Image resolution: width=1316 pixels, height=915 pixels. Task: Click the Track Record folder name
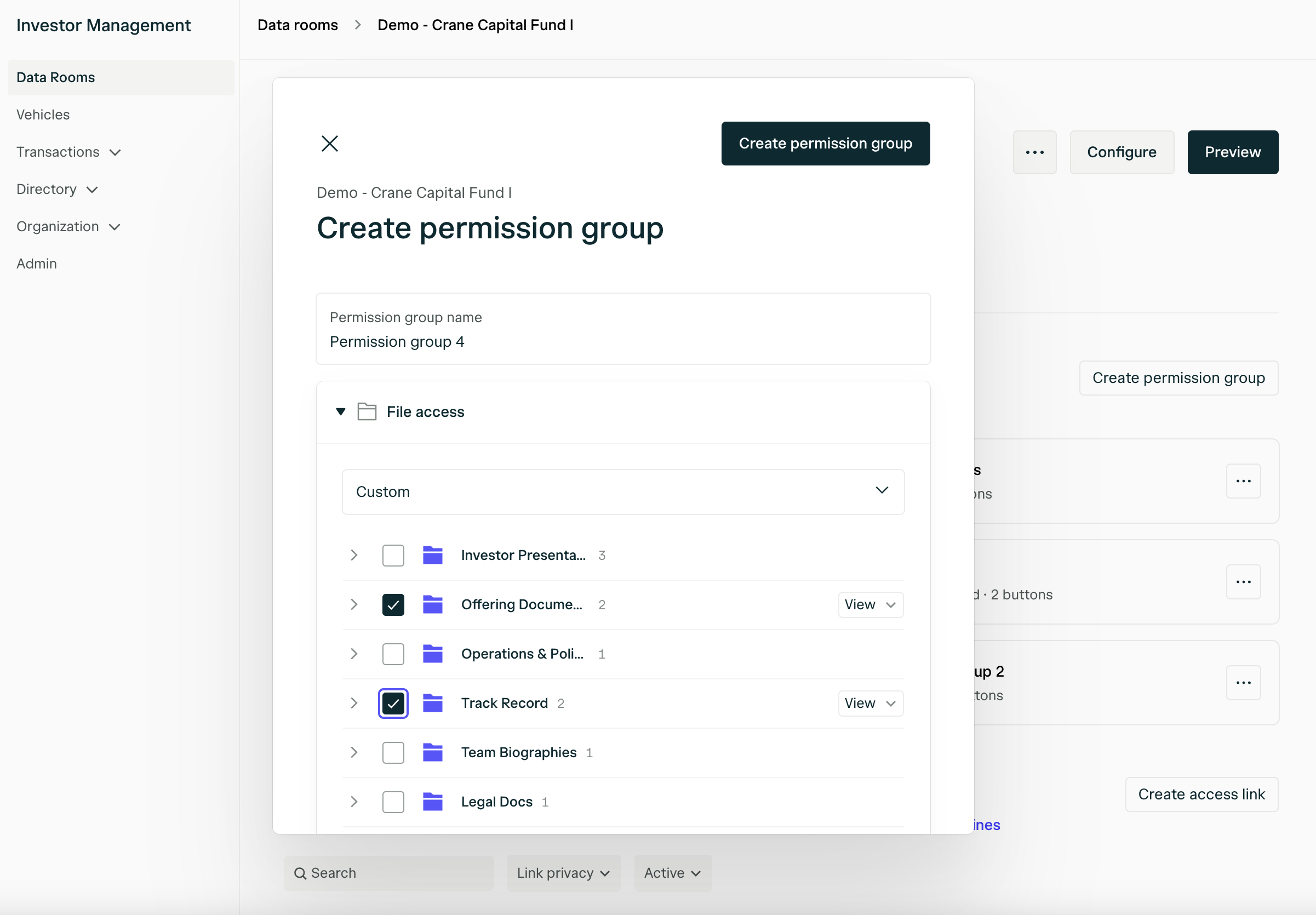tap(505, 703)
